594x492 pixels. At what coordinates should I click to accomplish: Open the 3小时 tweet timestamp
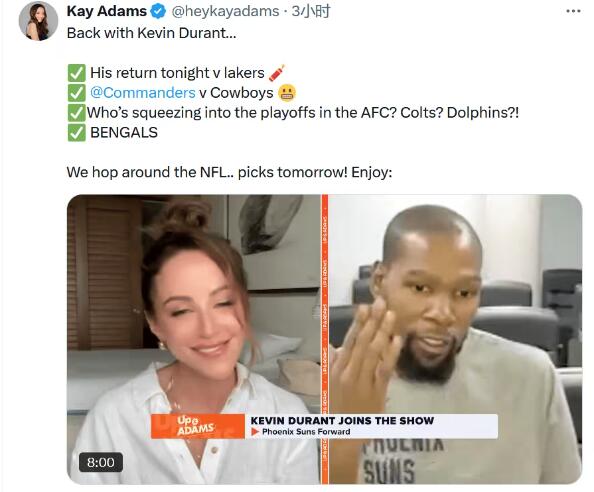311,11
